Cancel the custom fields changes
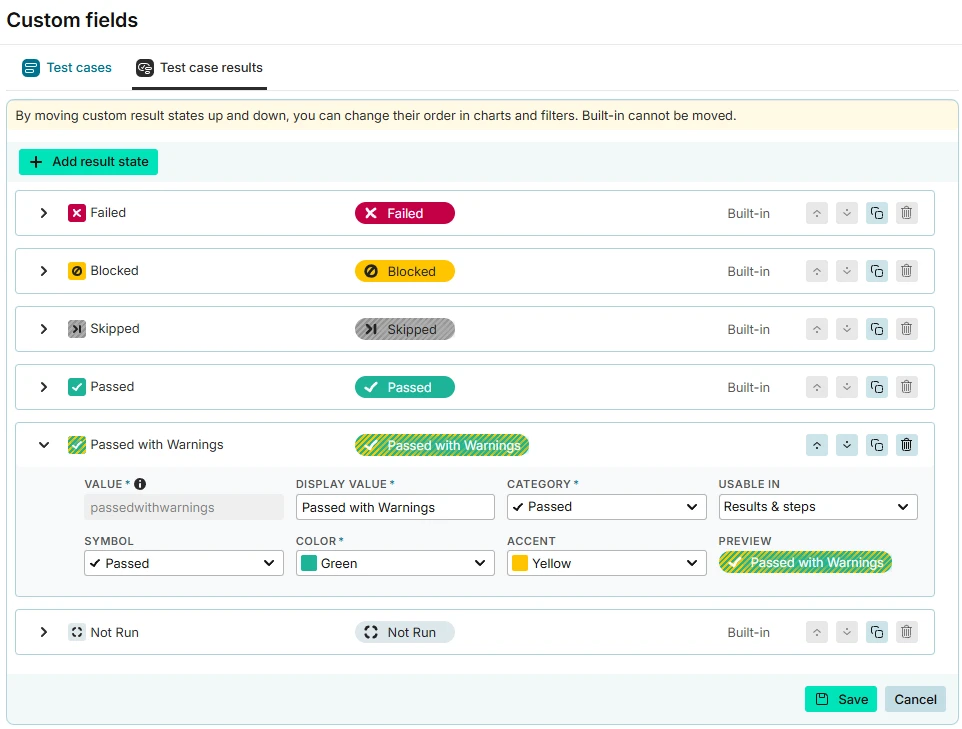Viewport: 962px width, 729px height. 915,699
